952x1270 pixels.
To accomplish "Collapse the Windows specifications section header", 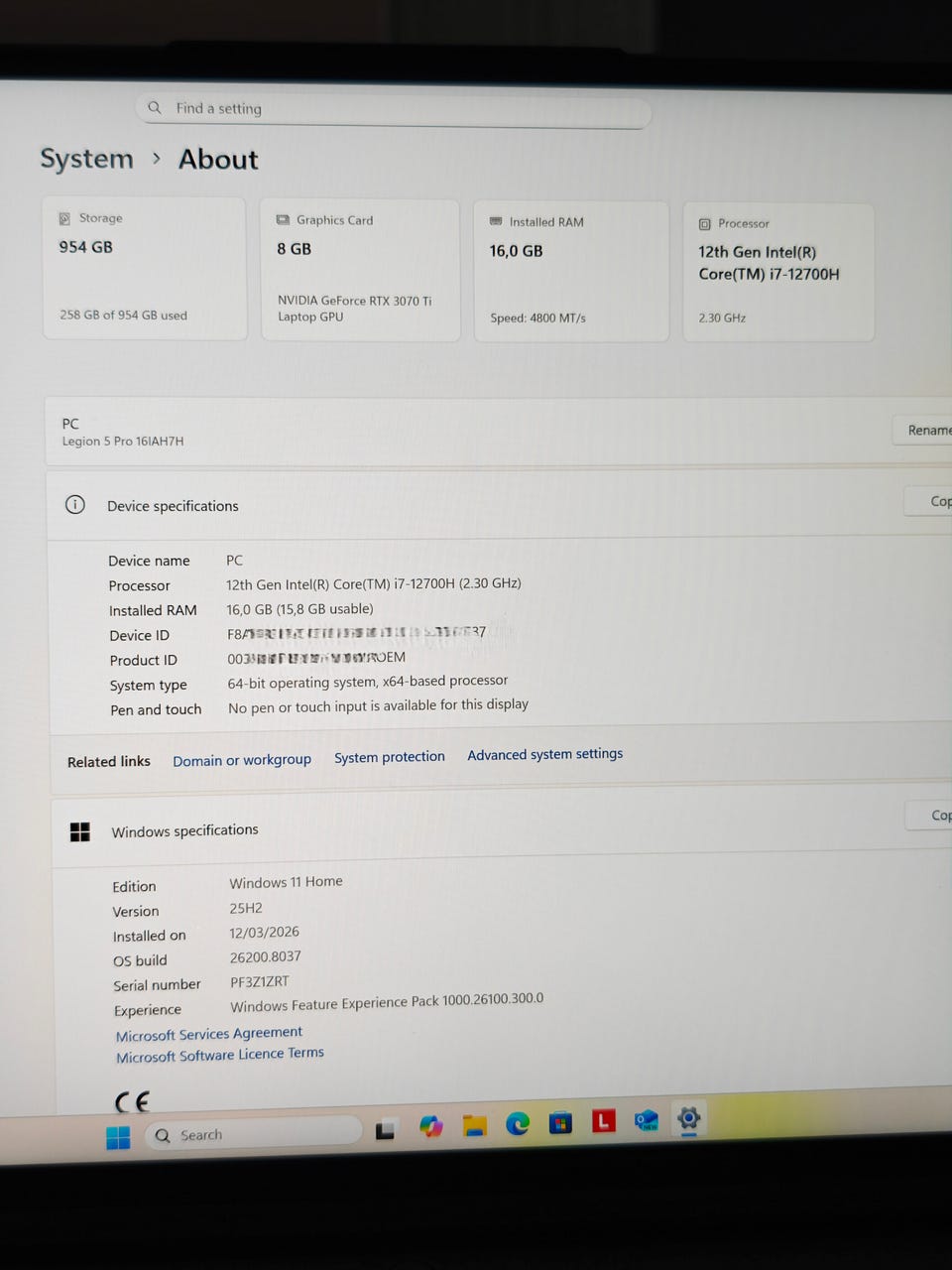I will tap(502, 827).
